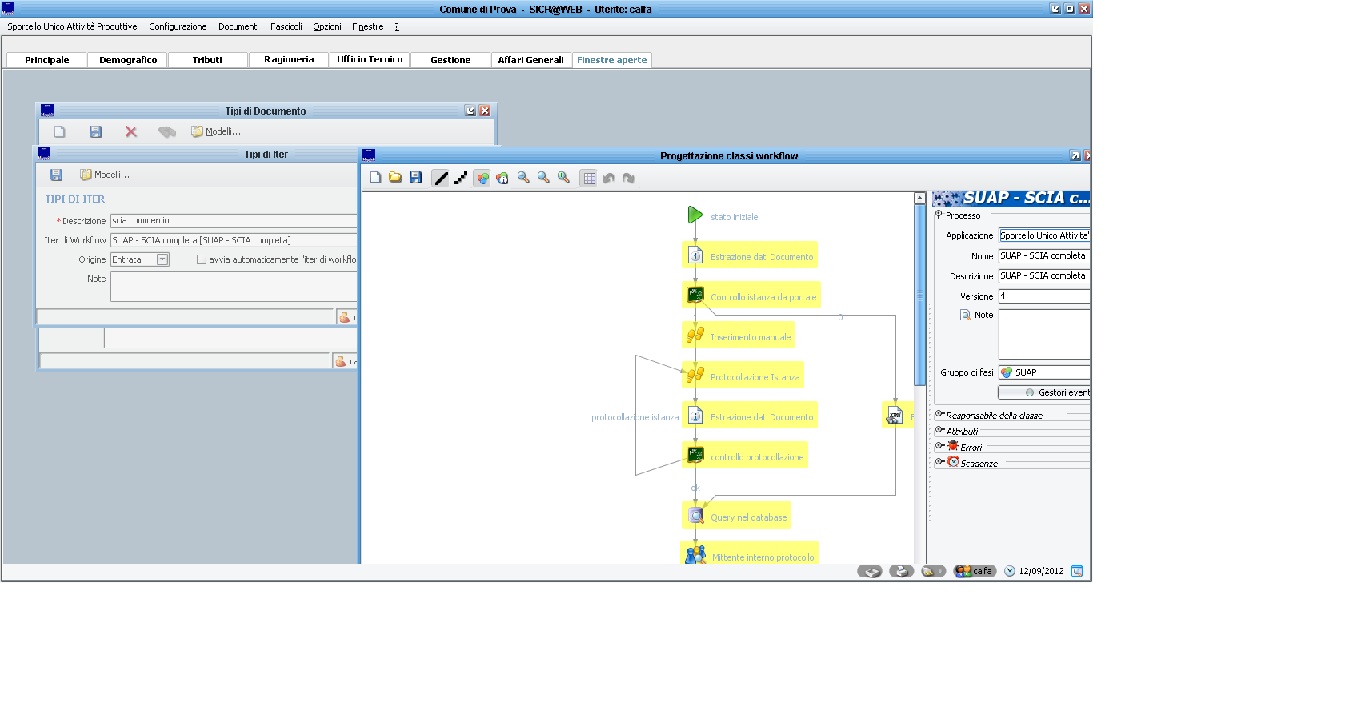The image size is (1366, 728).
Task: Switch to the Affari Generali tab
Action: point(531,60)
